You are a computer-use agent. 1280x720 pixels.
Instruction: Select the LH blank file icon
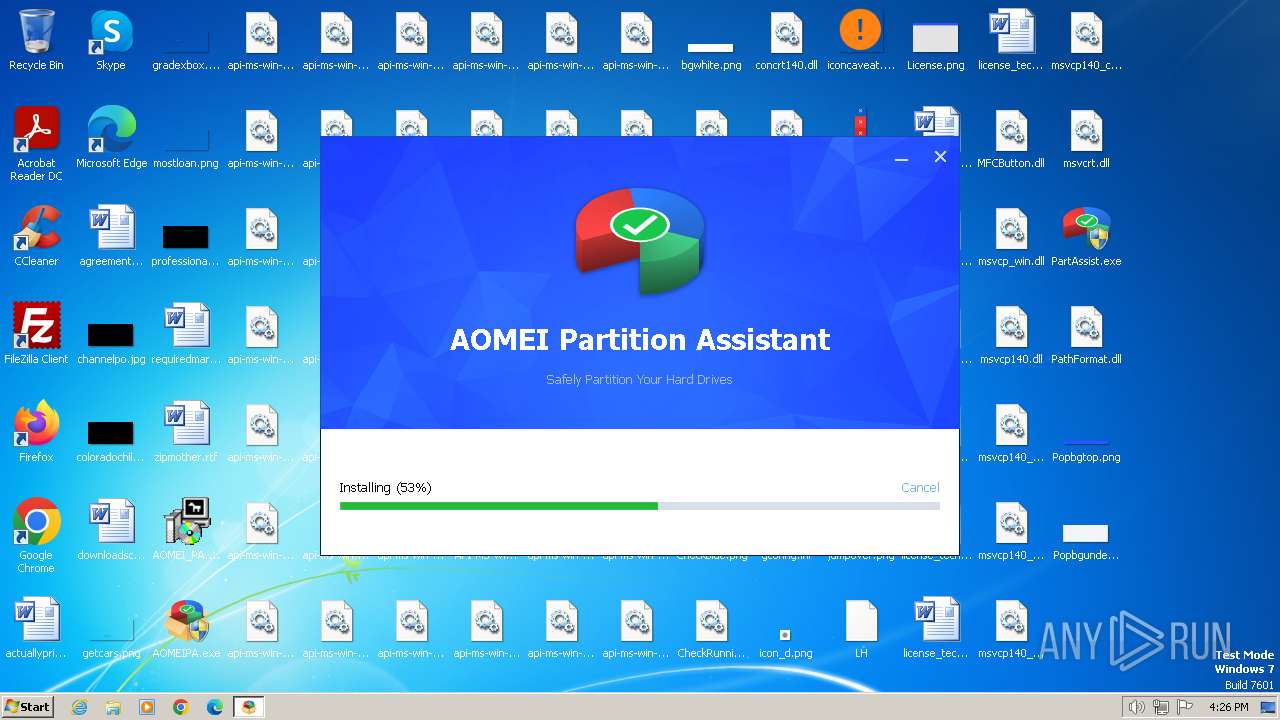(x=861, y=629)
